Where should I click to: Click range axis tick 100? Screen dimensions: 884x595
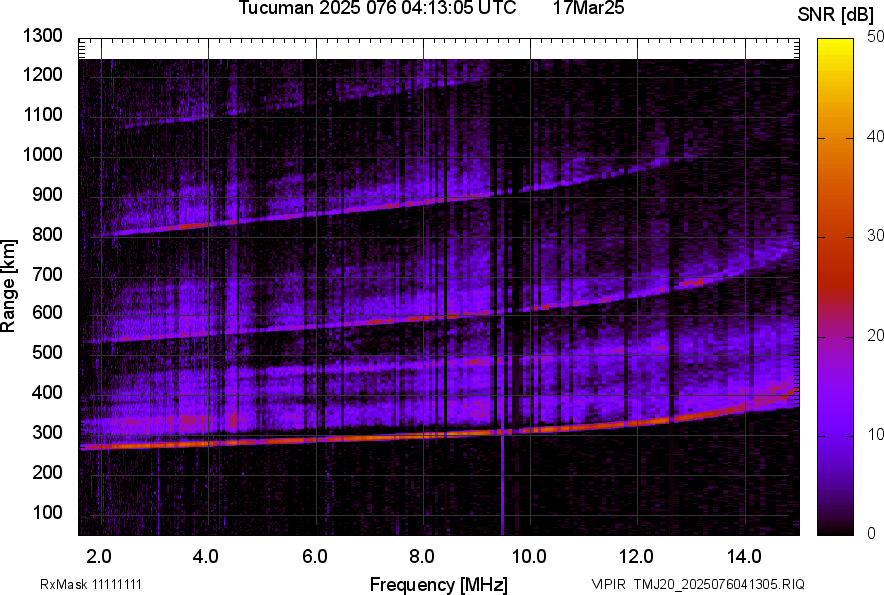point(47,512)
